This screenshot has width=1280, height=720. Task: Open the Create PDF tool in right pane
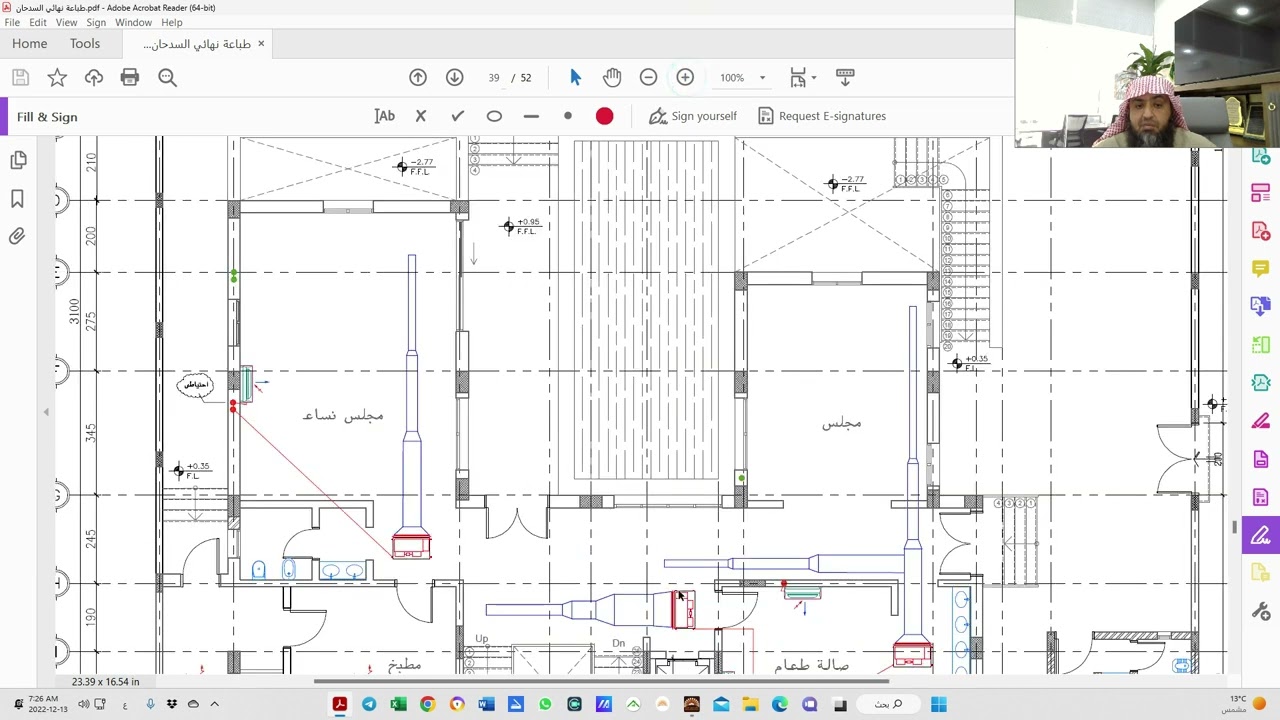pyautogui.click(x=1260, y=231)
